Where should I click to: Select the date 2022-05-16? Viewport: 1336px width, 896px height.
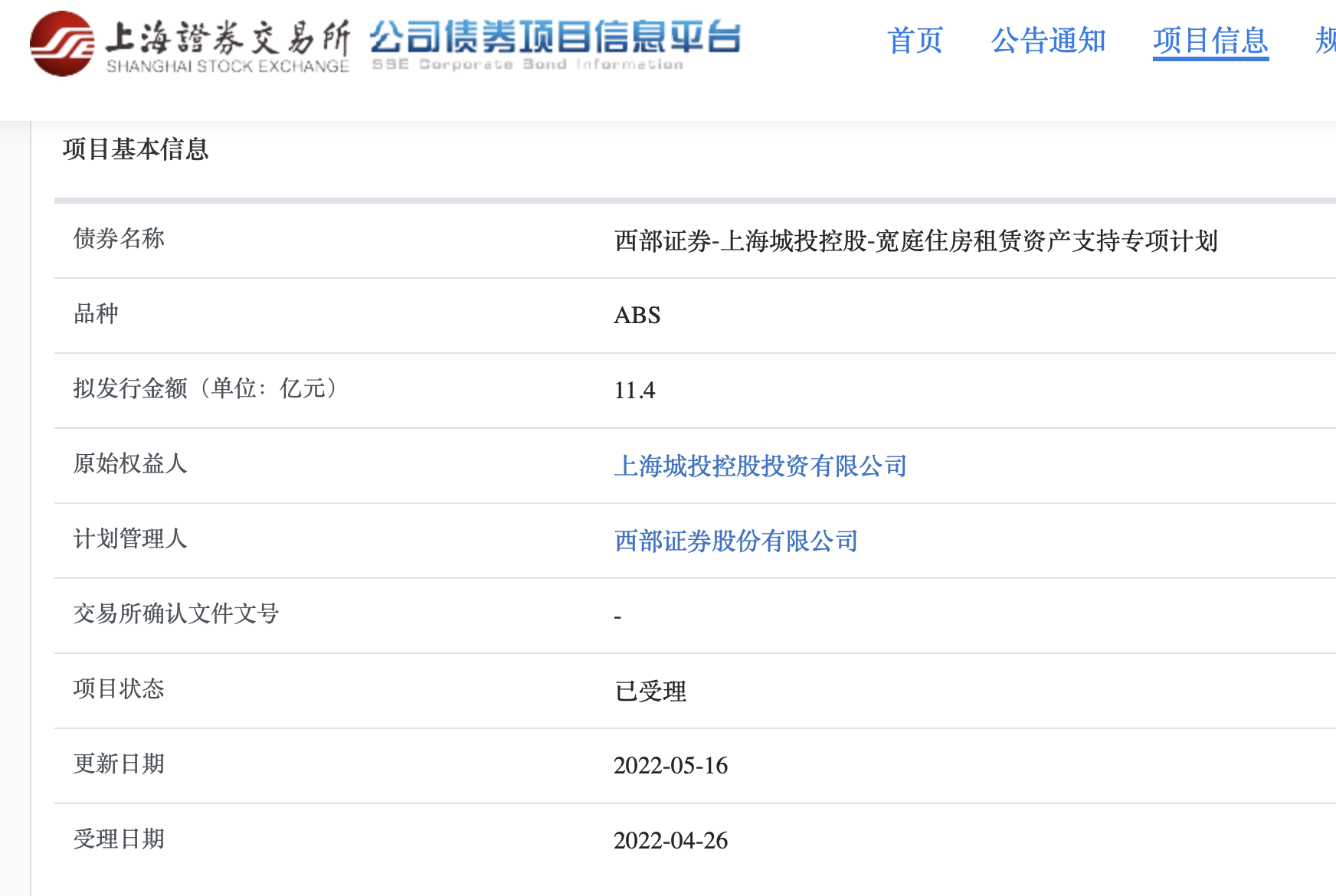[x=670, y=765]
